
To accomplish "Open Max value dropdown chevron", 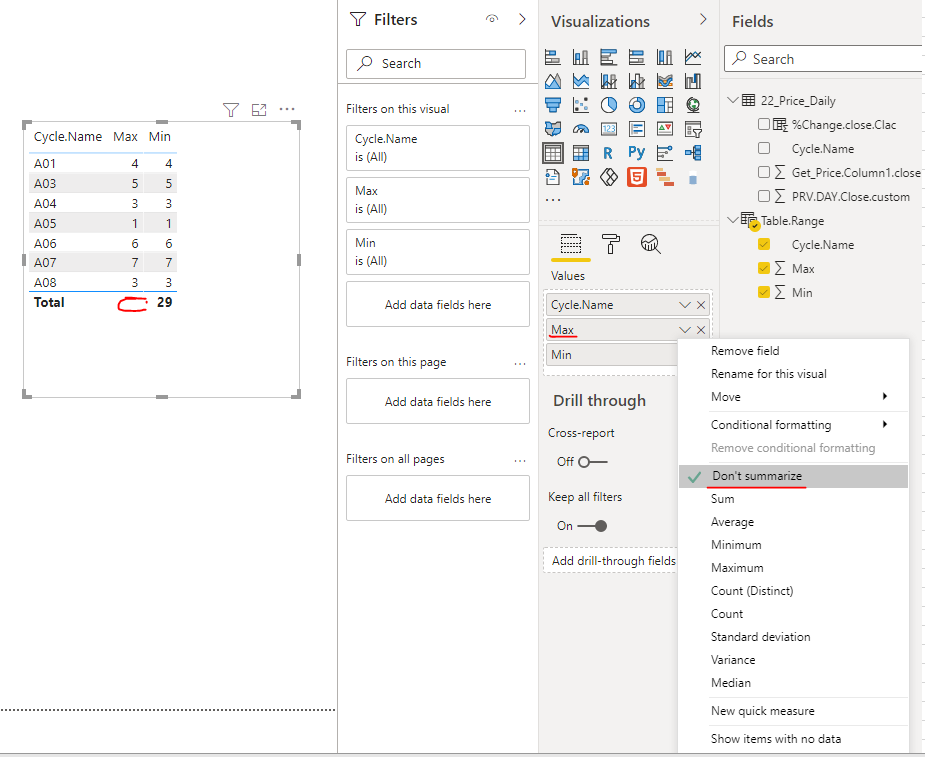I will (x=684, y=330).
